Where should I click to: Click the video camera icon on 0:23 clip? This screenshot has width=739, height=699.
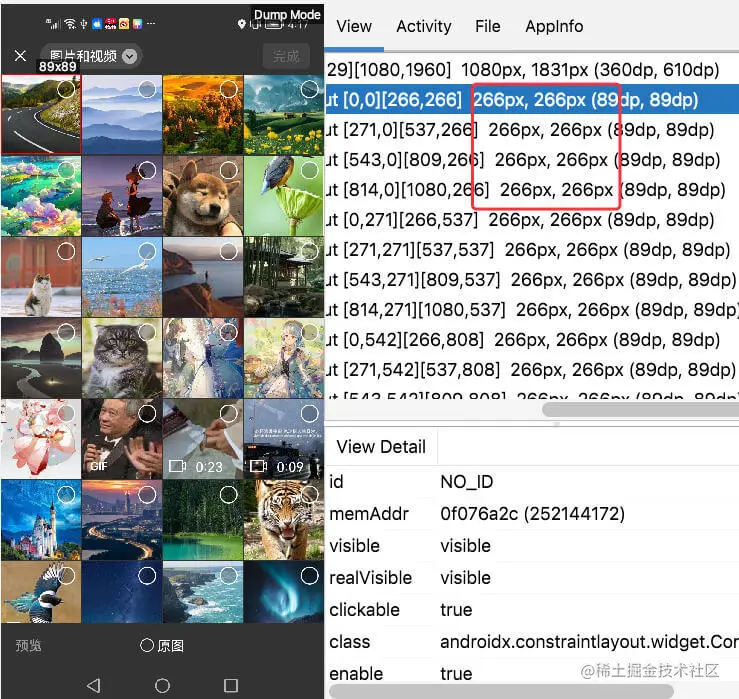(x=177, y=467)
